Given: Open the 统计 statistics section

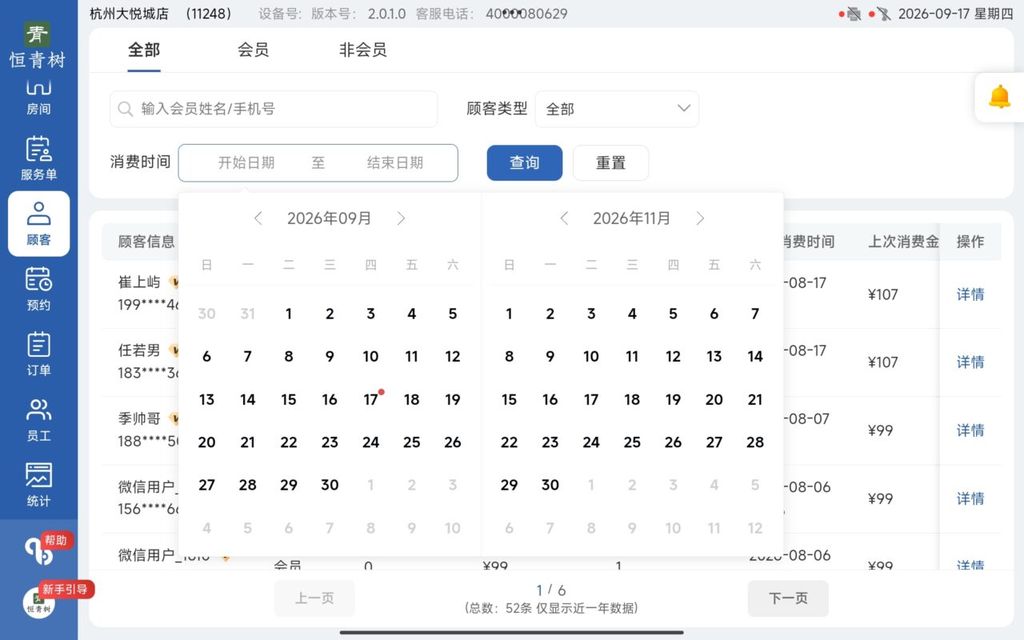Looking at the screenshot, I should 39,485.
